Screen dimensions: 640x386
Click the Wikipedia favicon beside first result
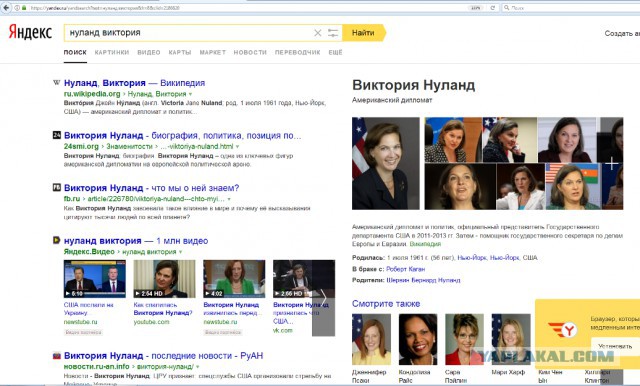pyautogui.click(x=57, y=83)
